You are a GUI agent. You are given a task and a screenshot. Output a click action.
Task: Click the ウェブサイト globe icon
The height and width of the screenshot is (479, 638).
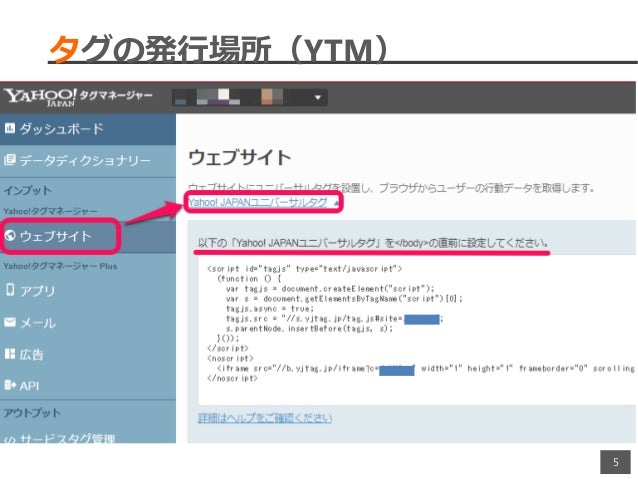[10, 235]
